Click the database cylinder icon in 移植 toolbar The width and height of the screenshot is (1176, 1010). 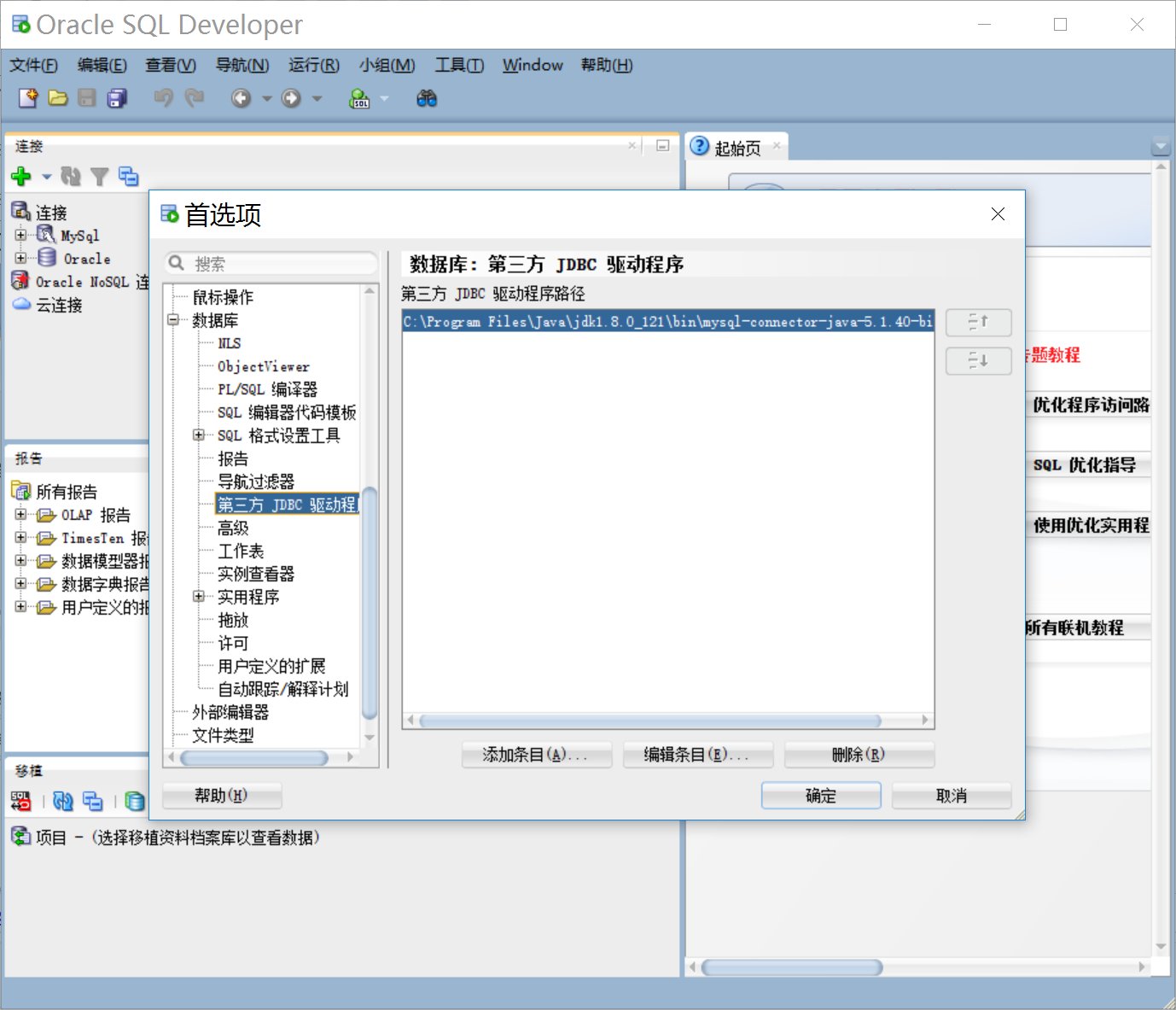135,801
